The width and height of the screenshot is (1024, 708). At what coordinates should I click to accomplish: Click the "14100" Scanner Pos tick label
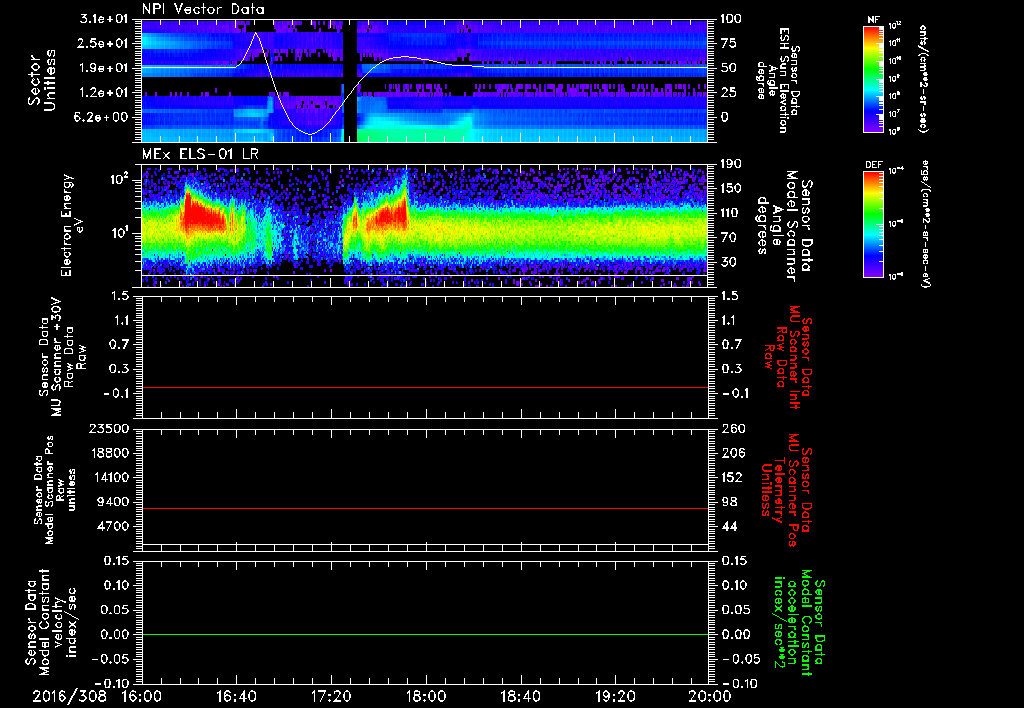point(109,477)
